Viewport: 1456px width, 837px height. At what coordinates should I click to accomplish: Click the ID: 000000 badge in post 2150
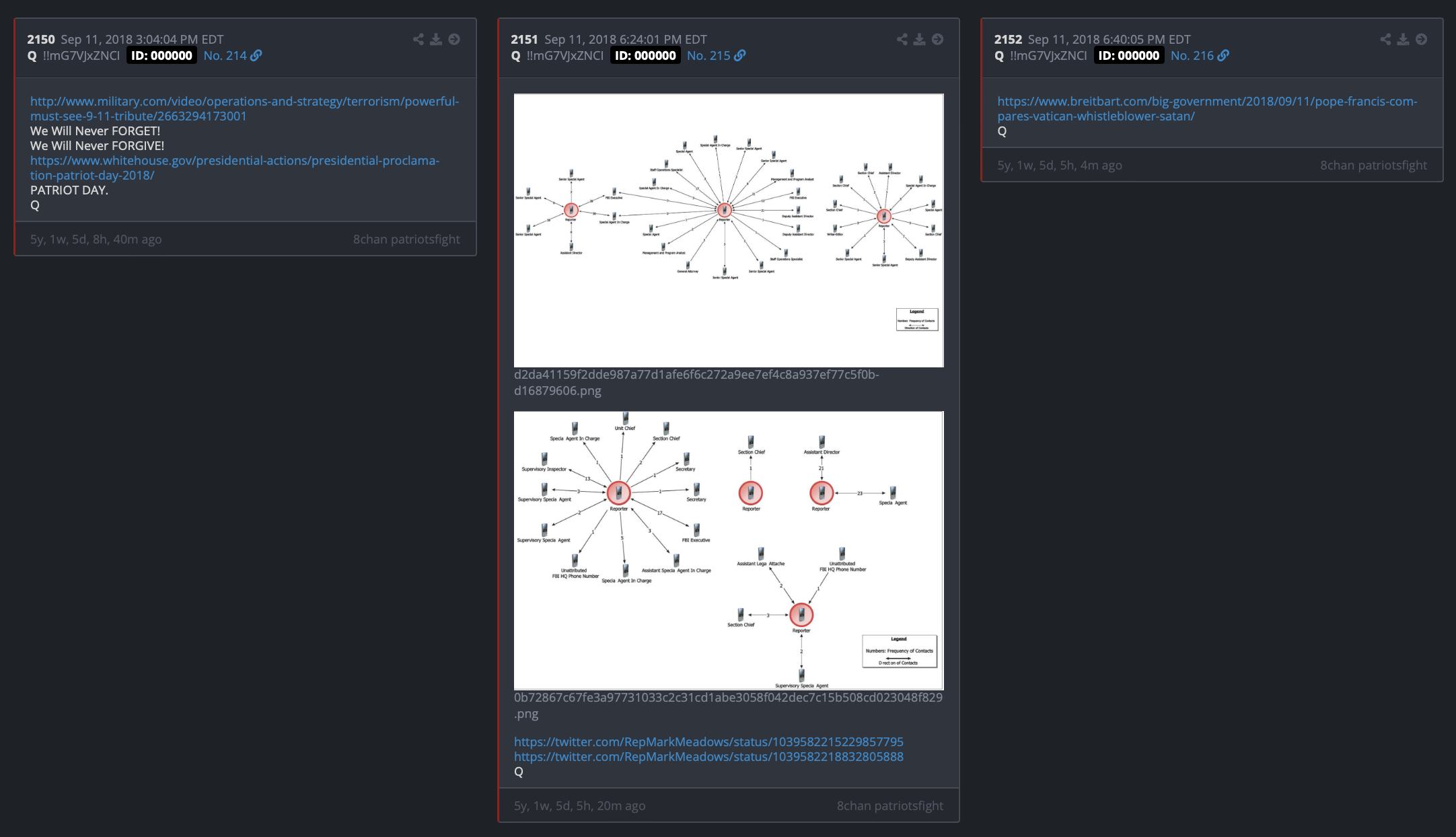(x=161, y=56)
